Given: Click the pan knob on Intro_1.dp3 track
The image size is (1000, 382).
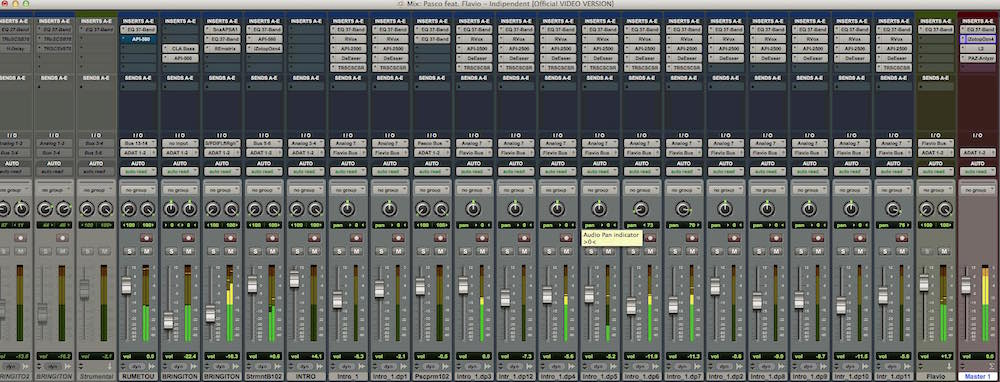Looking at the screenshot, I should [473, 209].
